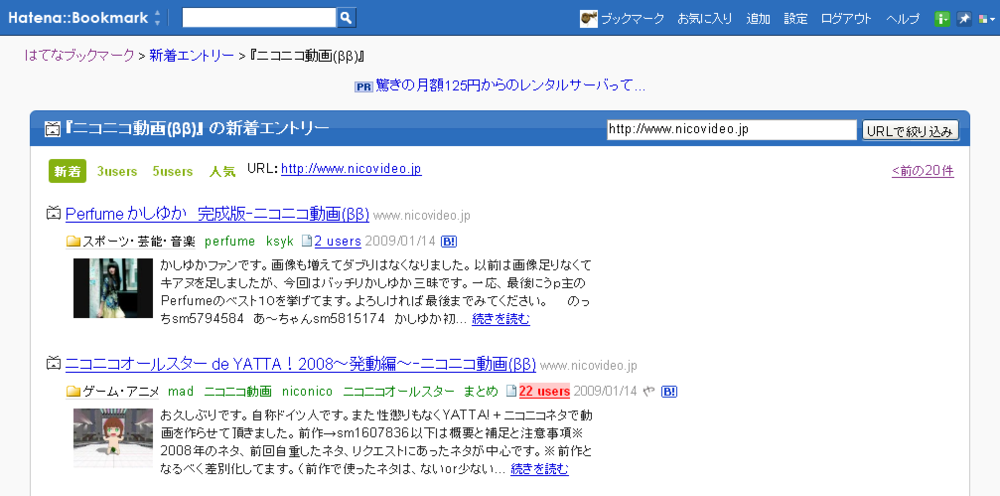Click video icon beside Perfume かしゆか entry
Viewport: 1000px width, 496px height.
(54, 214)
